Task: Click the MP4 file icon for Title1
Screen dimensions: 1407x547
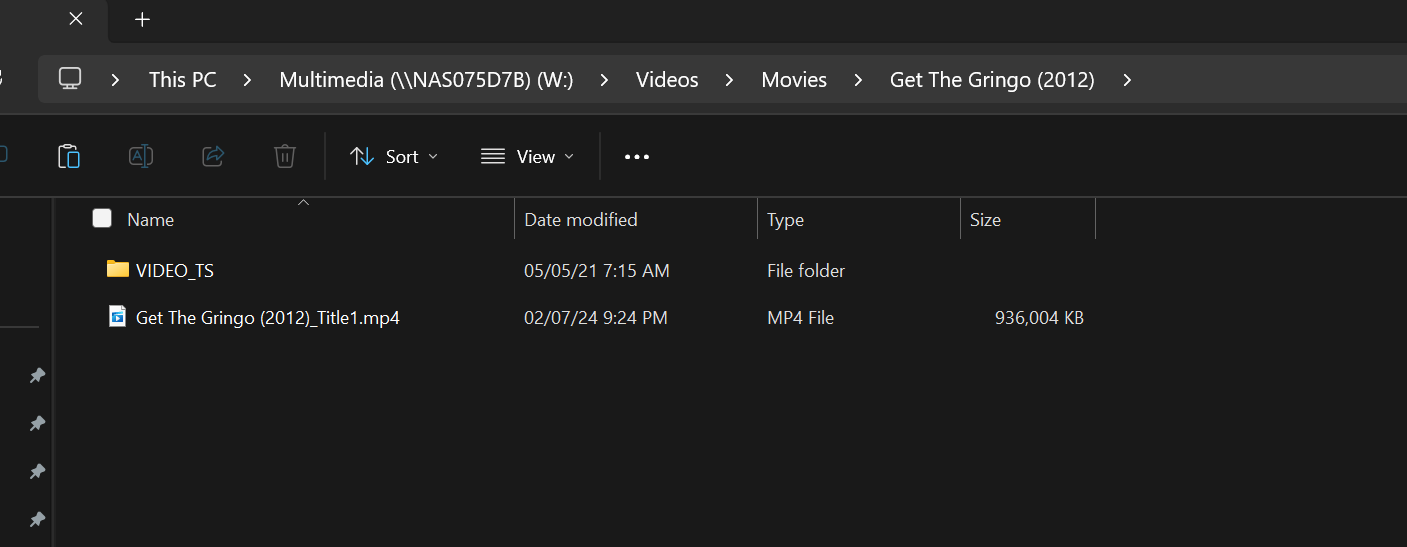Action: tap(118, 317)
